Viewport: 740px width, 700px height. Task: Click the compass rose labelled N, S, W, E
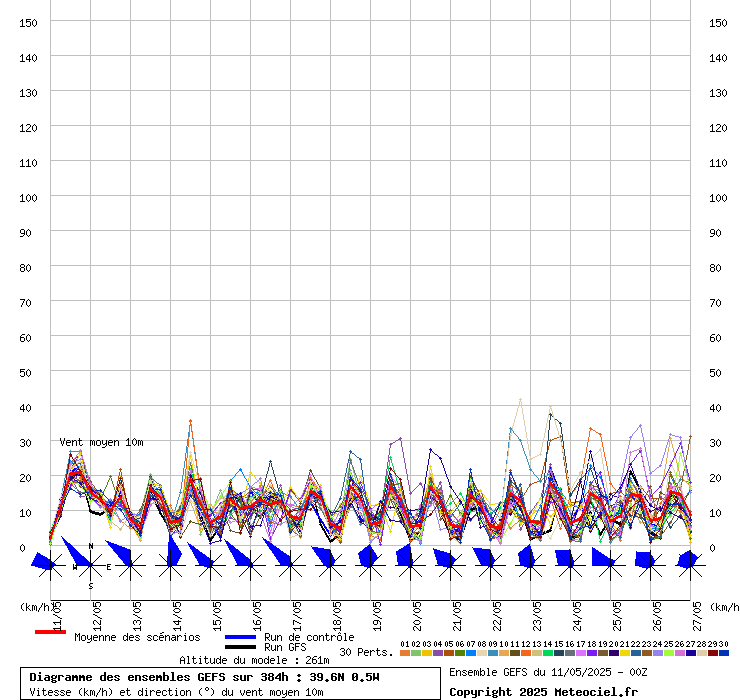(x=91, y=565)
